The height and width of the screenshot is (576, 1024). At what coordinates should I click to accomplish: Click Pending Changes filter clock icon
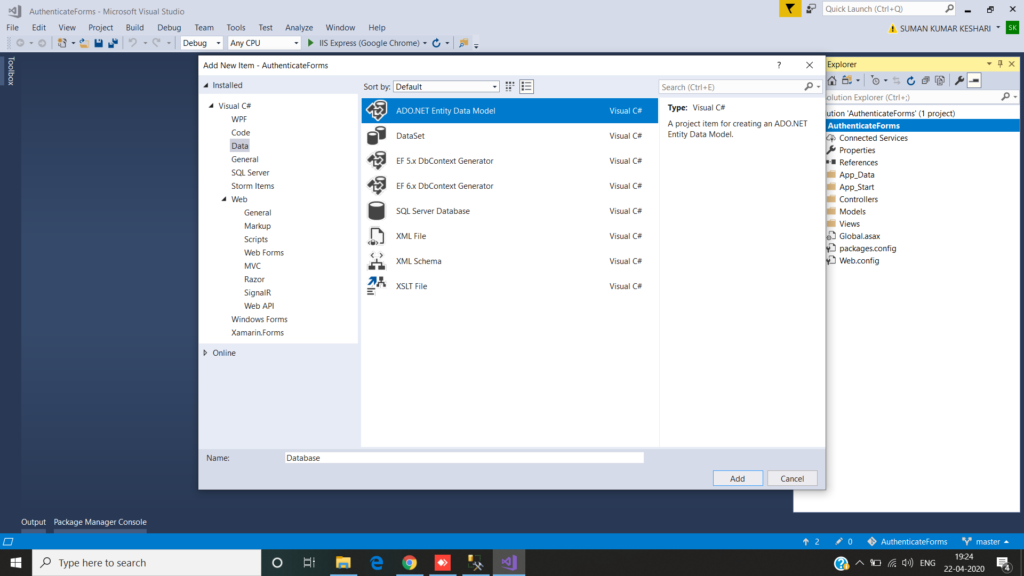tap(876, 80)
